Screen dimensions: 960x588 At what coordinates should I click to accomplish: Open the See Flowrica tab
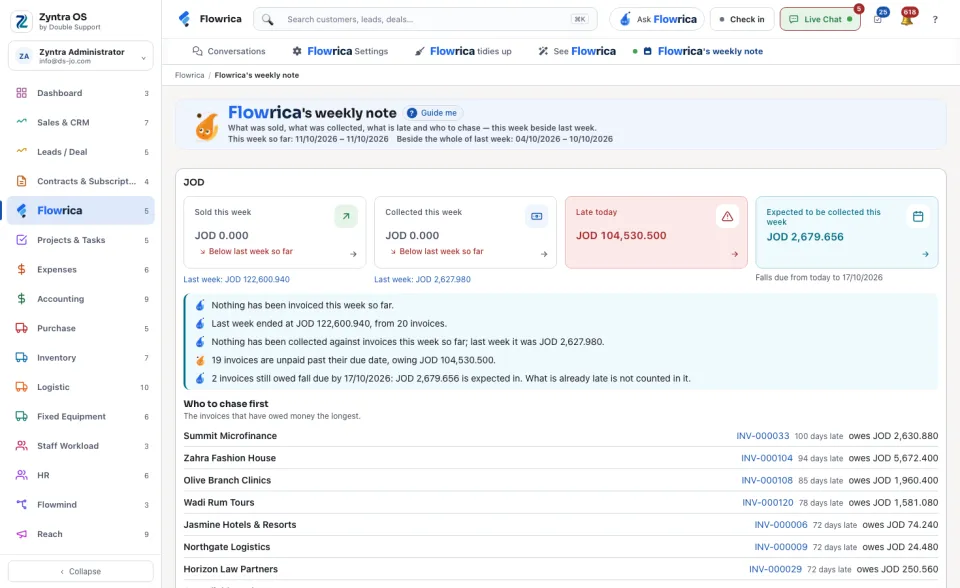pyautogui.click(x=577, y=51)
